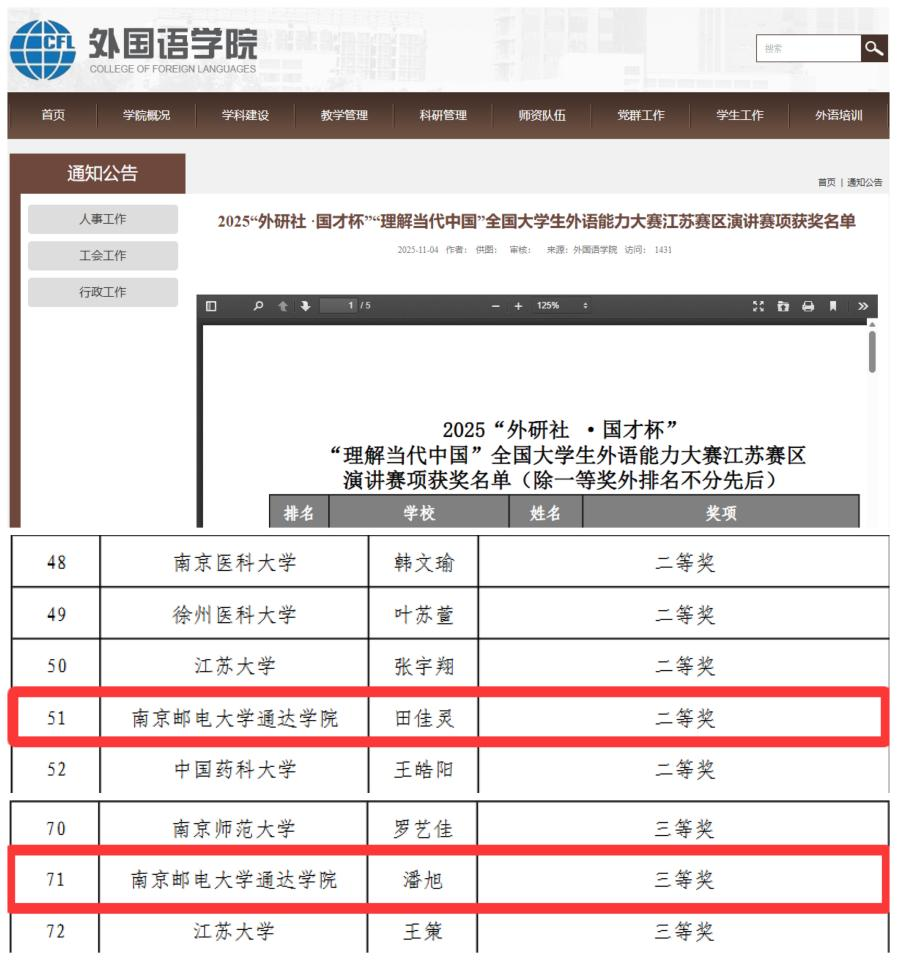Toggle the PDF viewer sidebar
The height and width of the screenshot is (960, 897).
211,306
